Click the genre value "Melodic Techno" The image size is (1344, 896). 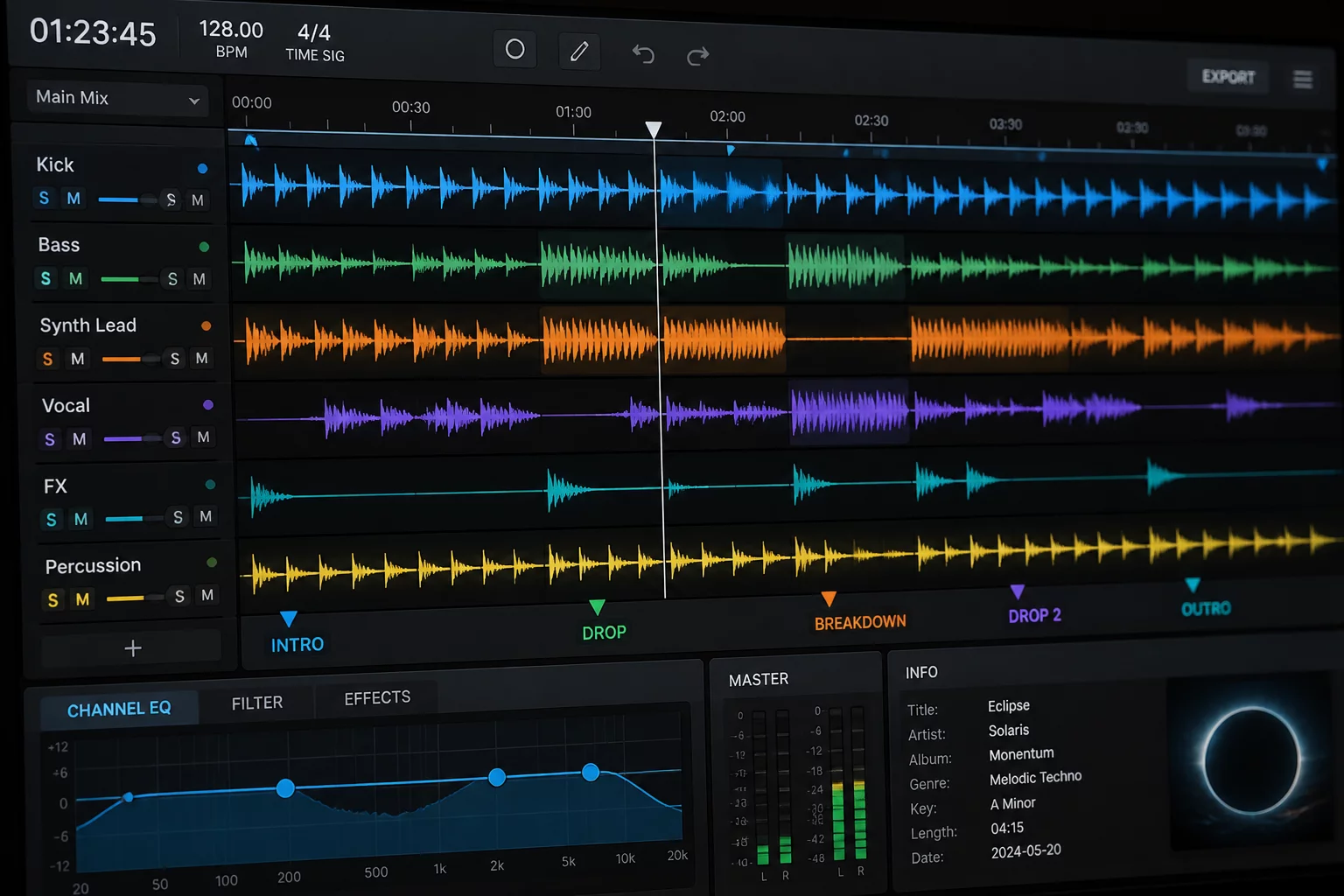click(1035, 778)
